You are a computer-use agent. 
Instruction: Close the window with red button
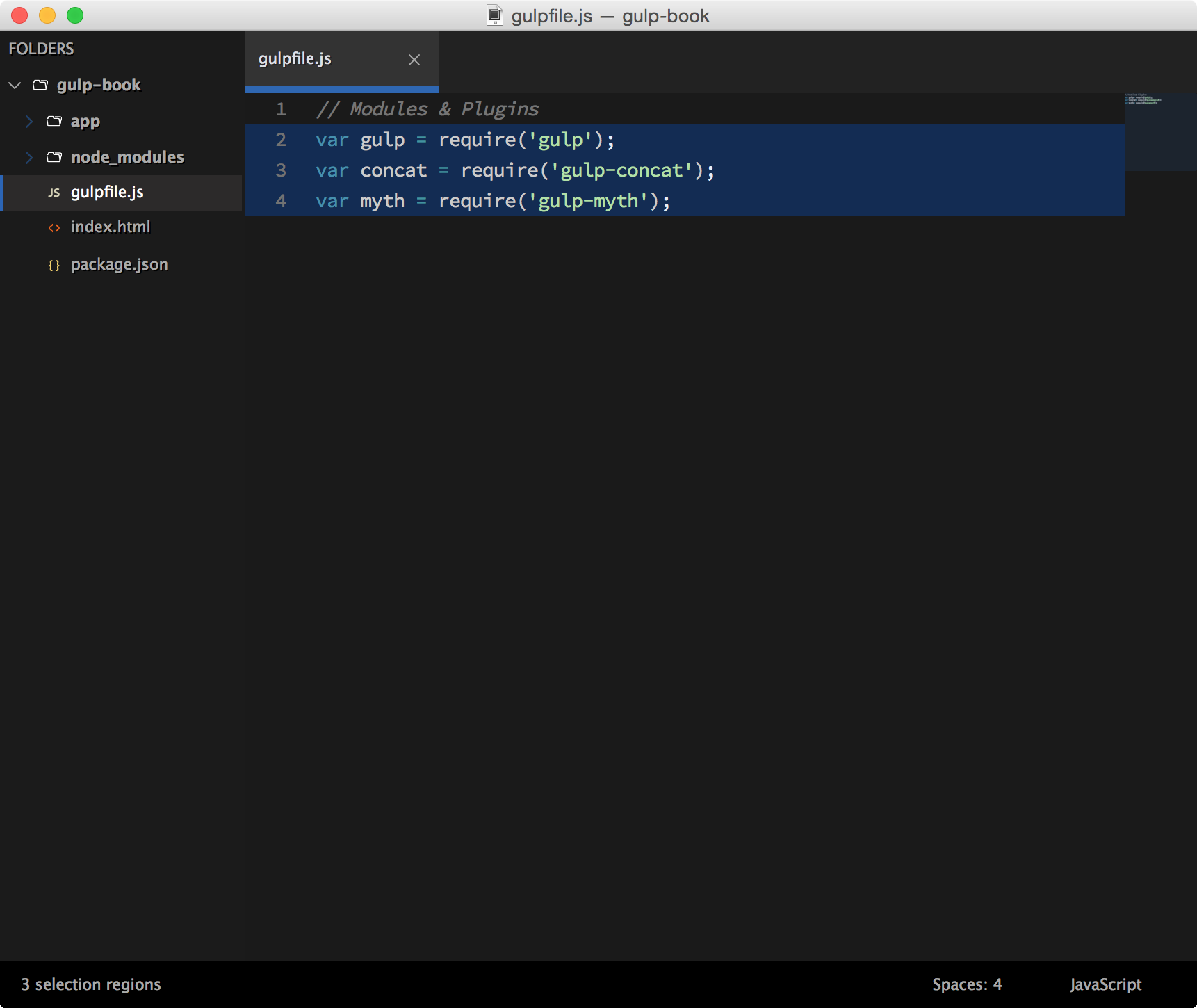pos(19,15)
